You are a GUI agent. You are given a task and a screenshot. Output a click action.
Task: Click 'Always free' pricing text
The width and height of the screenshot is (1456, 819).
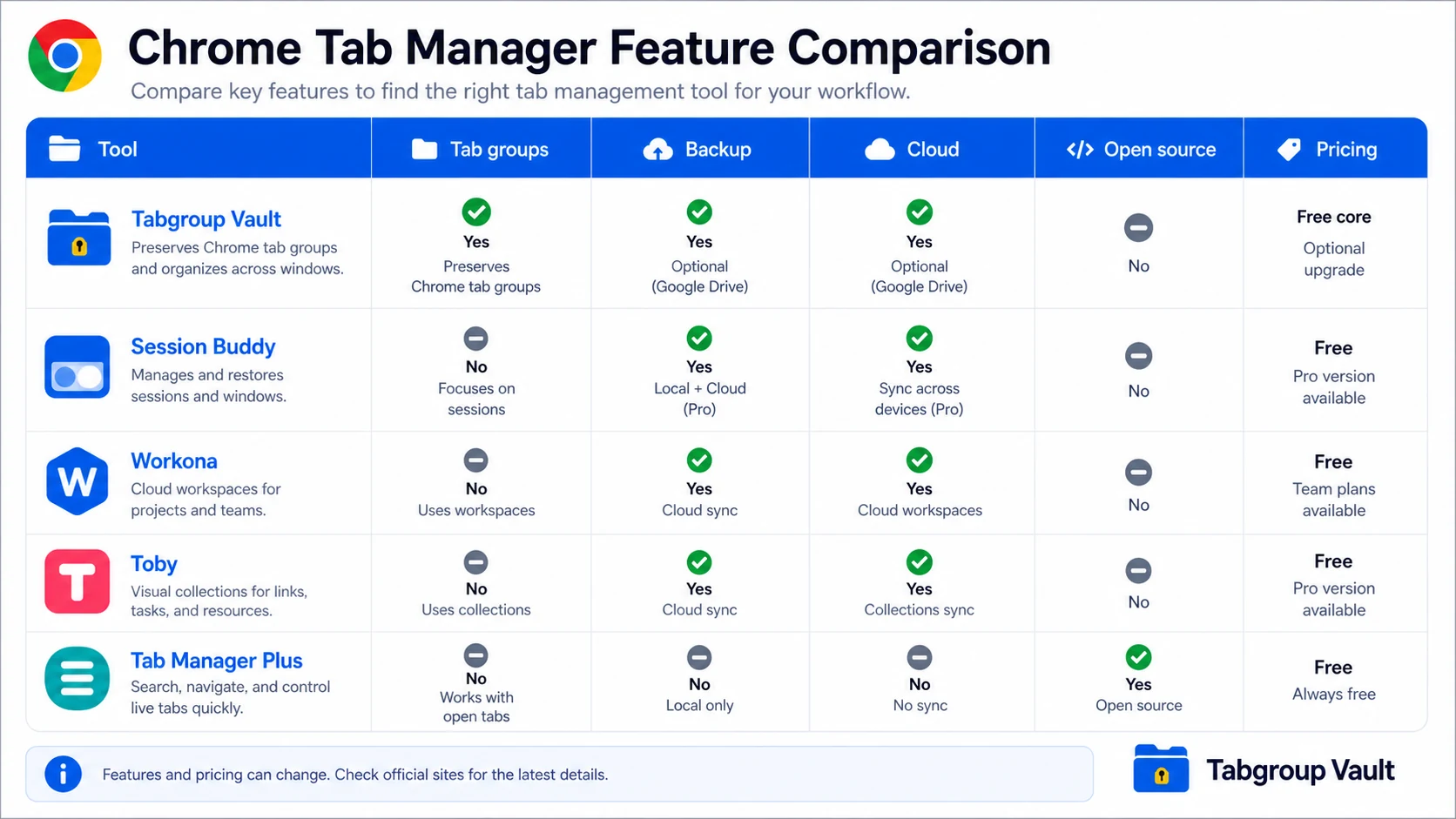tap(1334, 694)
